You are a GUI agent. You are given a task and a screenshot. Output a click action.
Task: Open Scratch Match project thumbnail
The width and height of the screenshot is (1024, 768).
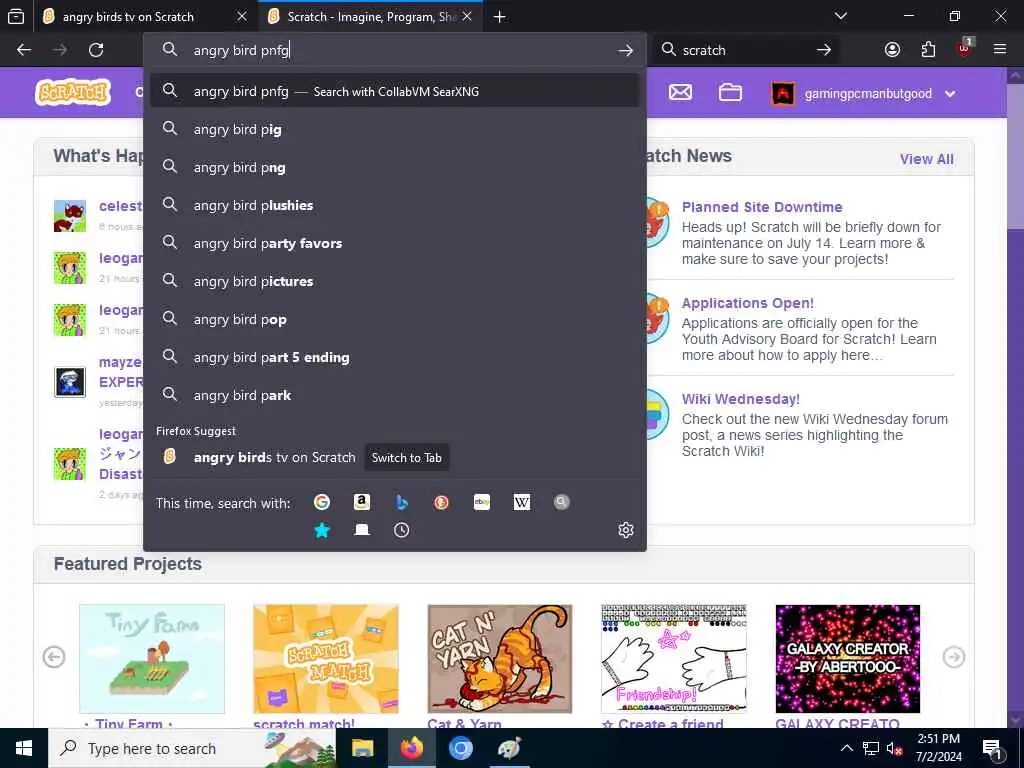pyautogui.click(x=326, y=658)
